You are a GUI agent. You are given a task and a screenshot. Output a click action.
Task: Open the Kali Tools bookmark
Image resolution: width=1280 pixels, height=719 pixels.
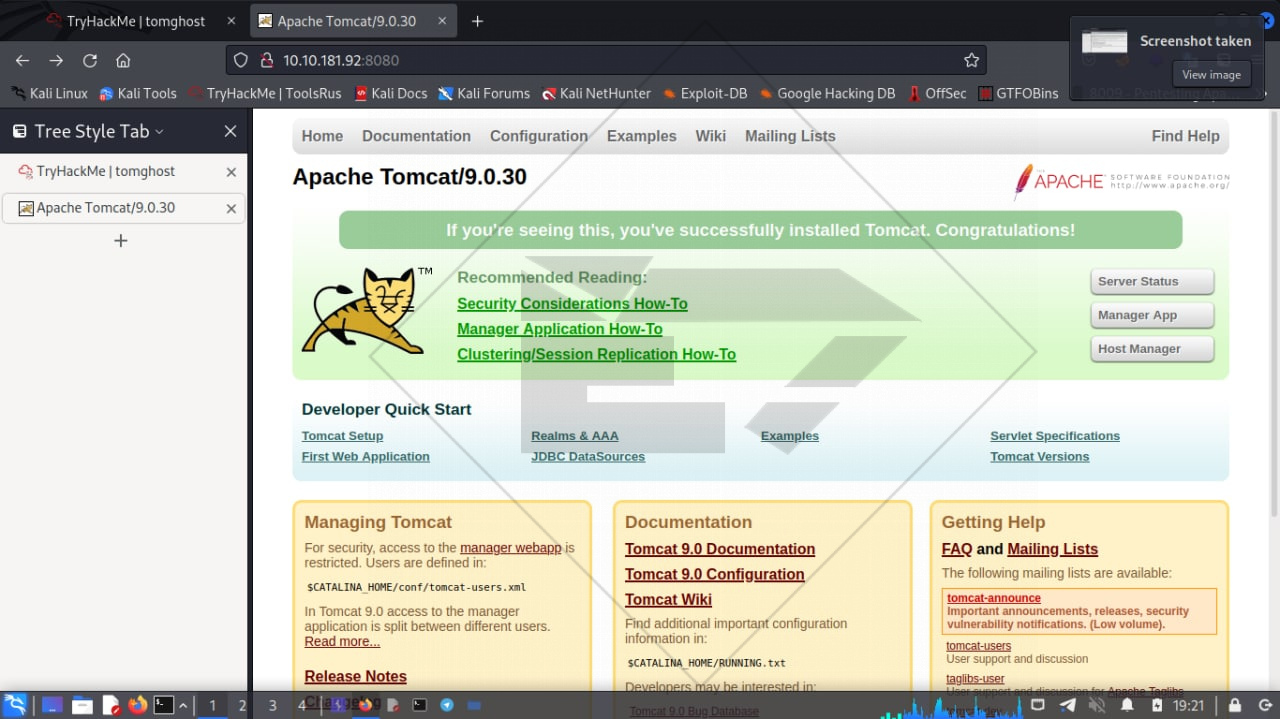tap(138, 93)
